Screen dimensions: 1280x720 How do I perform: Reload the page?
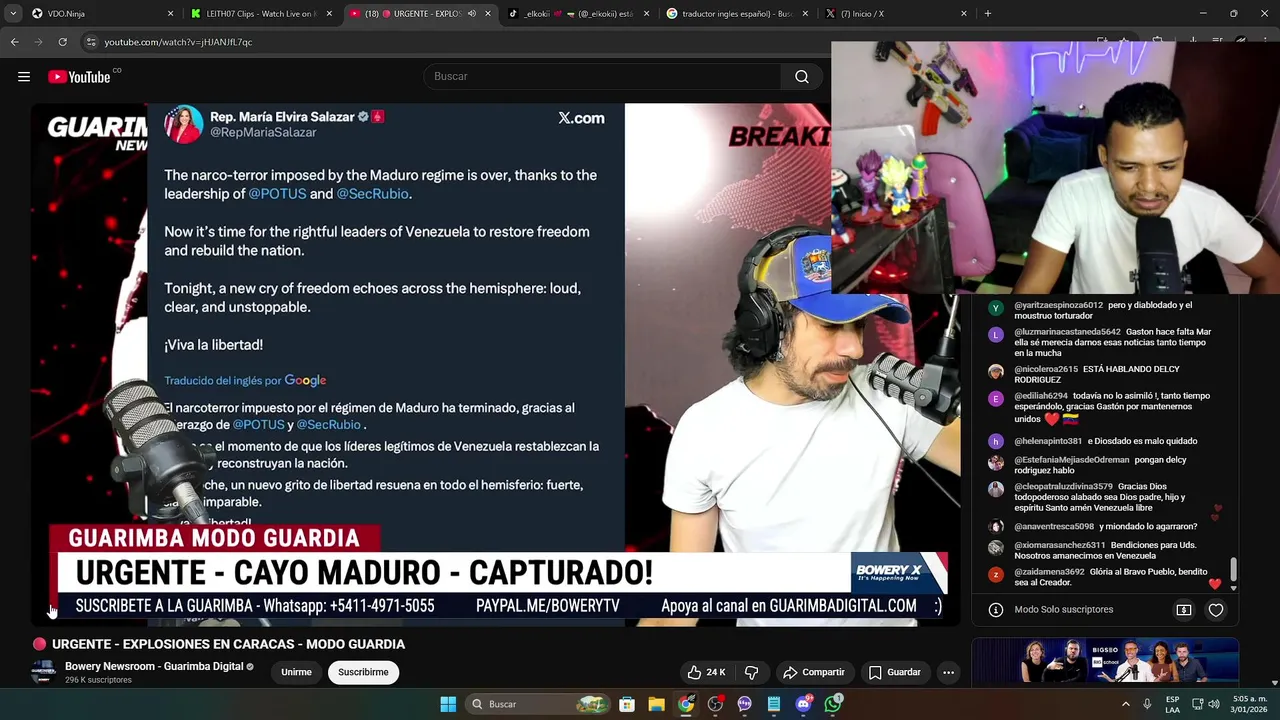click(x=62, y=42)
